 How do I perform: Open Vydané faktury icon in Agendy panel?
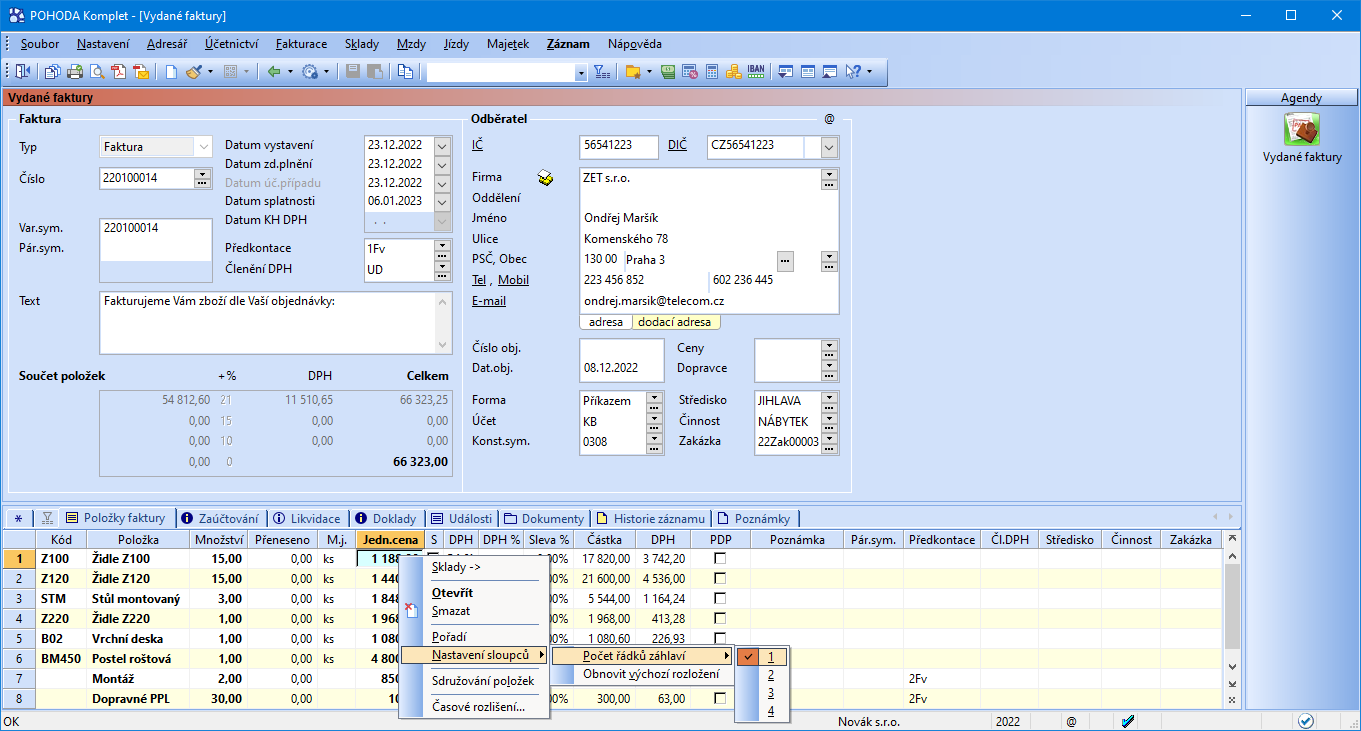(1302, 130)
